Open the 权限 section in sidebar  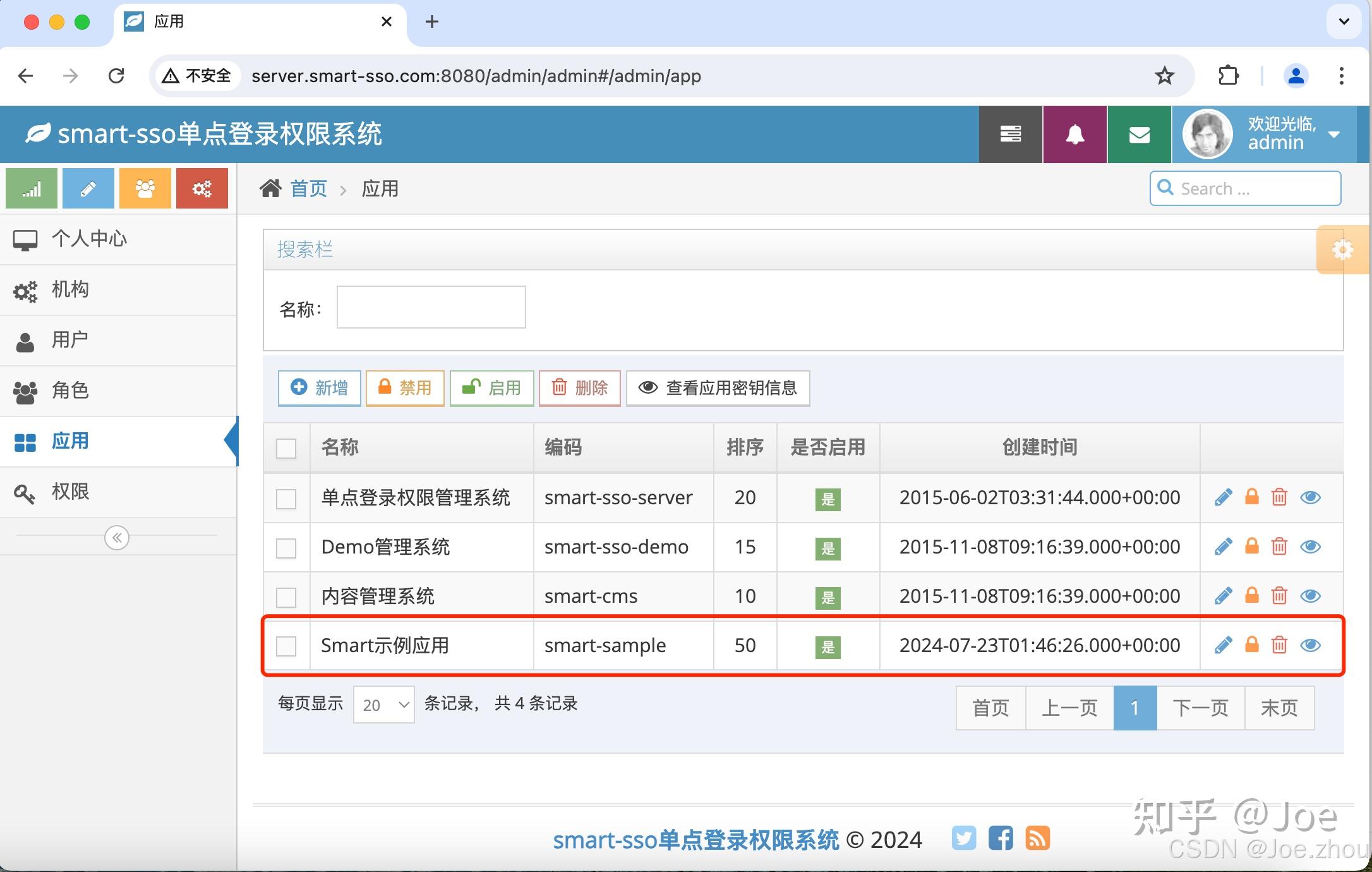point(69,492)
